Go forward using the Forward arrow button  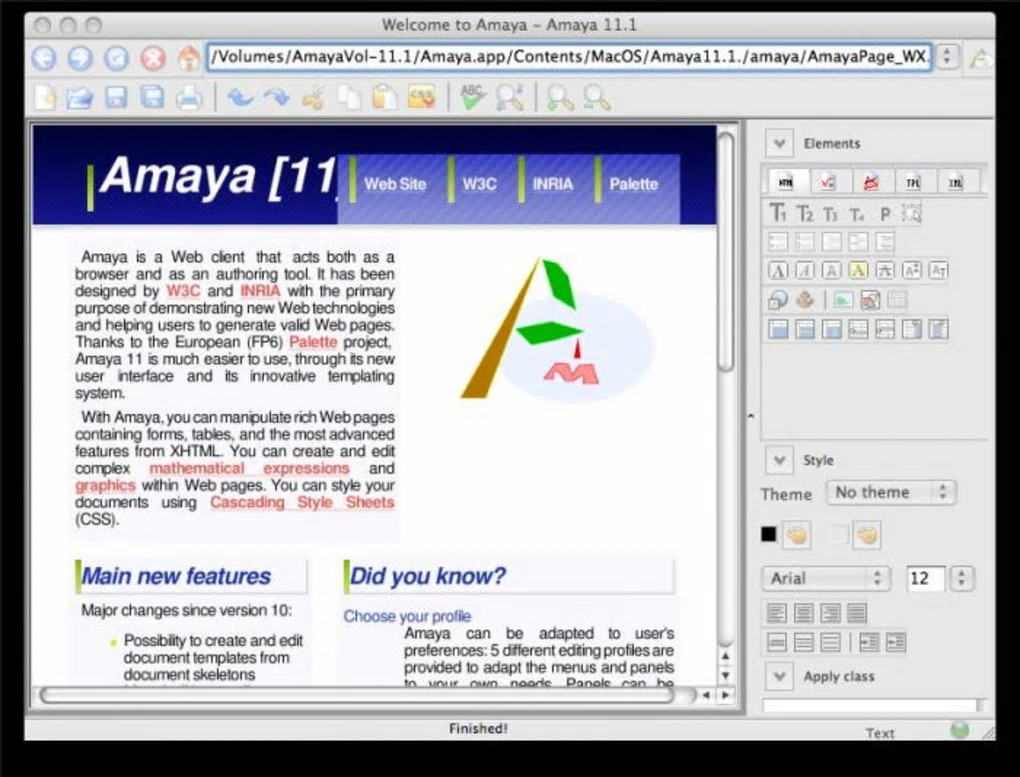81,59
